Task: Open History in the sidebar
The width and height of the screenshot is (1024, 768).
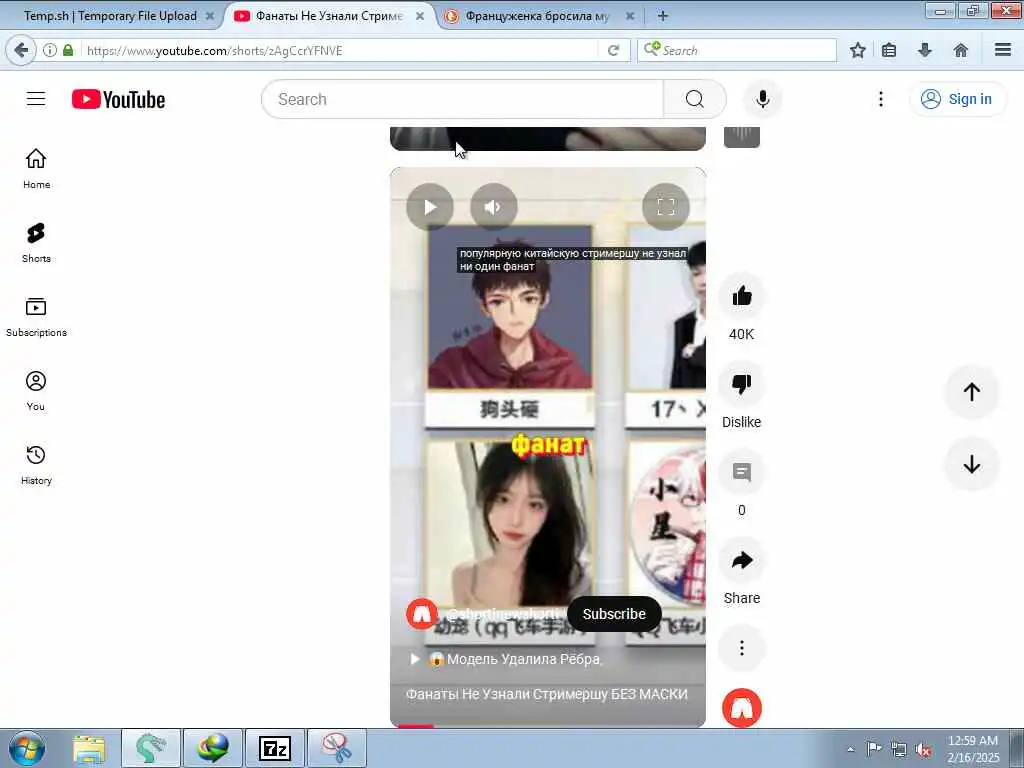Action: coord(36,464)
